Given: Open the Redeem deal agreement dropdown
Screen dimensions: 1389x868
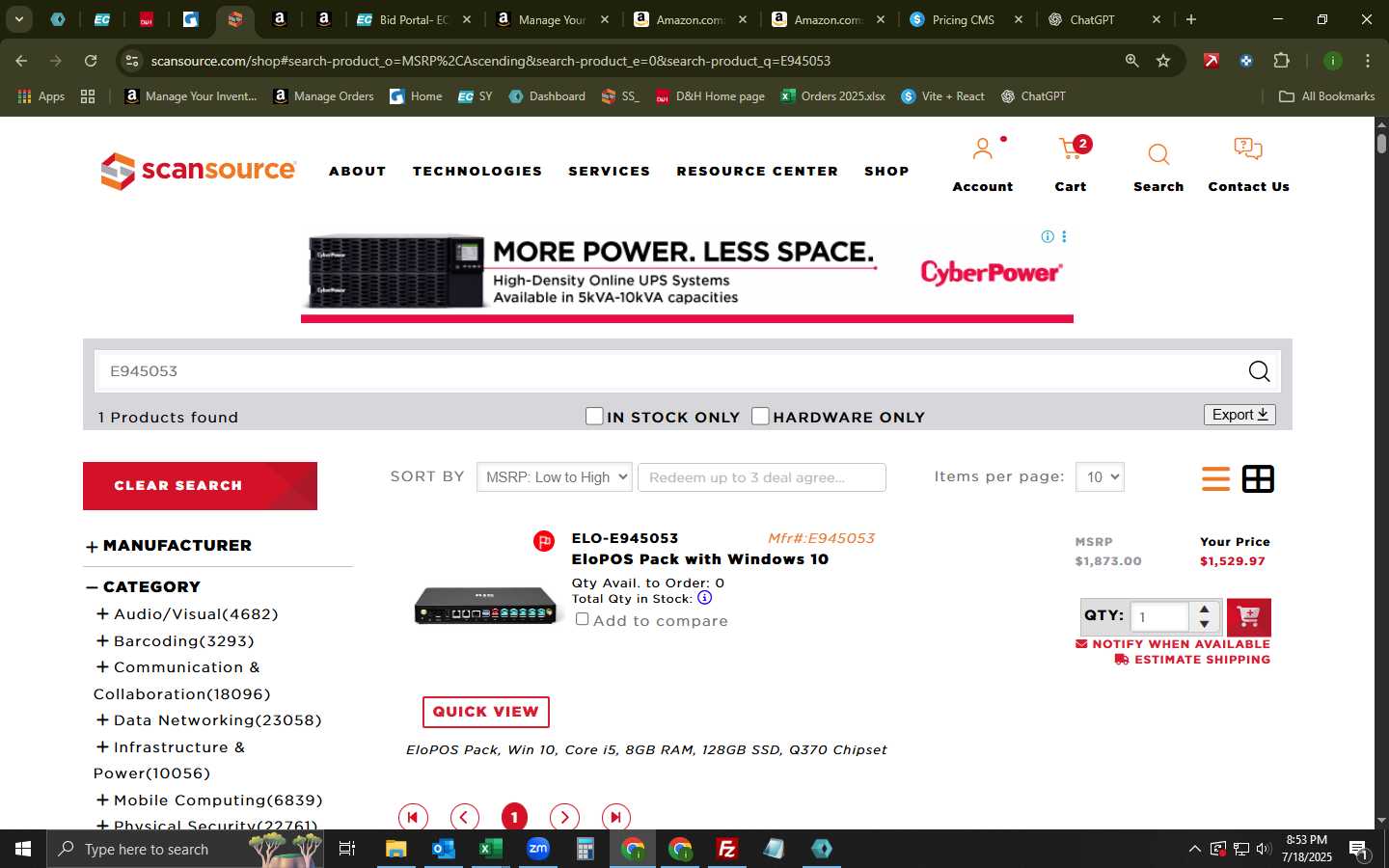Looking at the screenshot, I should [x=762, y=477].
